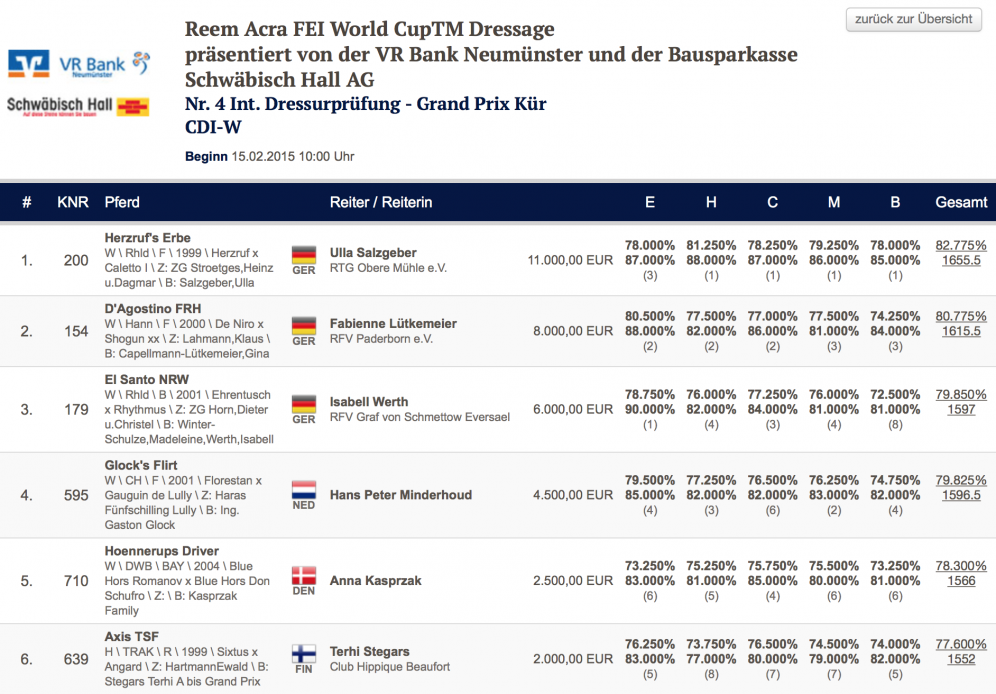Click the 'Gesamt' column header

point(961,202)
